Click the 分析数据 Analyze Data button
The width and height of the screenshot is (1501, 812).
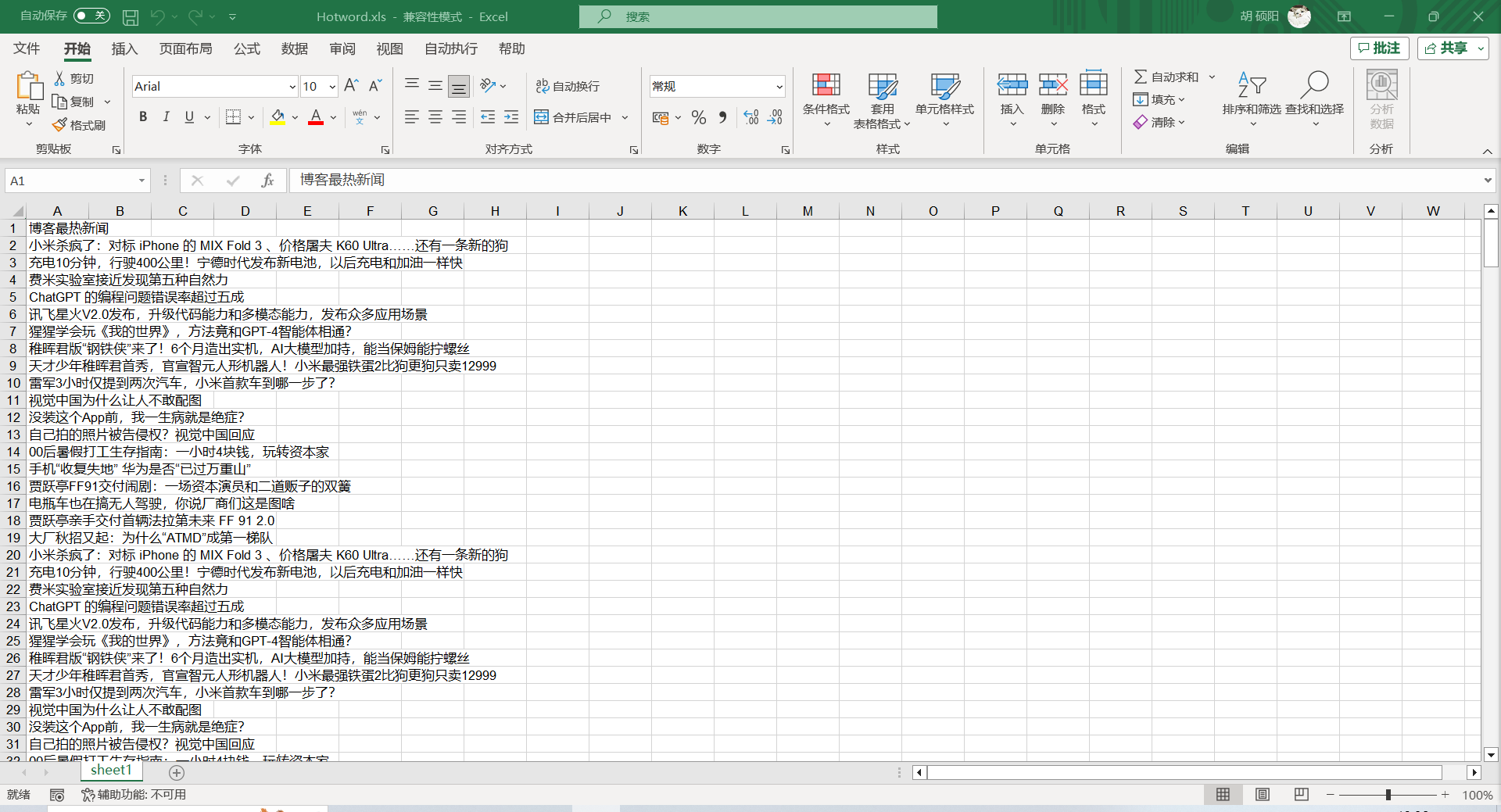[x=1381, y=100]
